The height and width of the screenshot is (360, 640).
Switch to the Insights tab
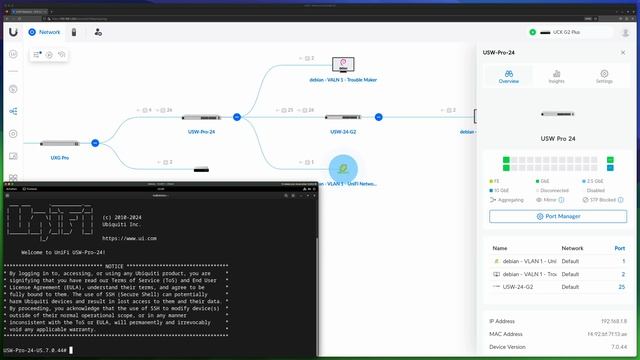tap(556, 76)
